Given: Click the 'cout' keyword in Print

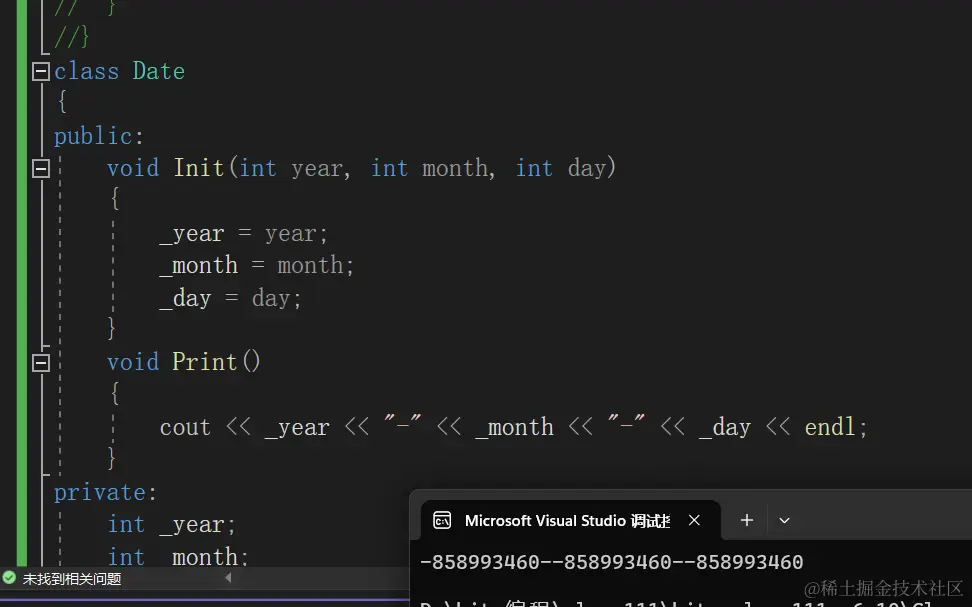Looking at the screenshot, I should [x=185, y=427].
